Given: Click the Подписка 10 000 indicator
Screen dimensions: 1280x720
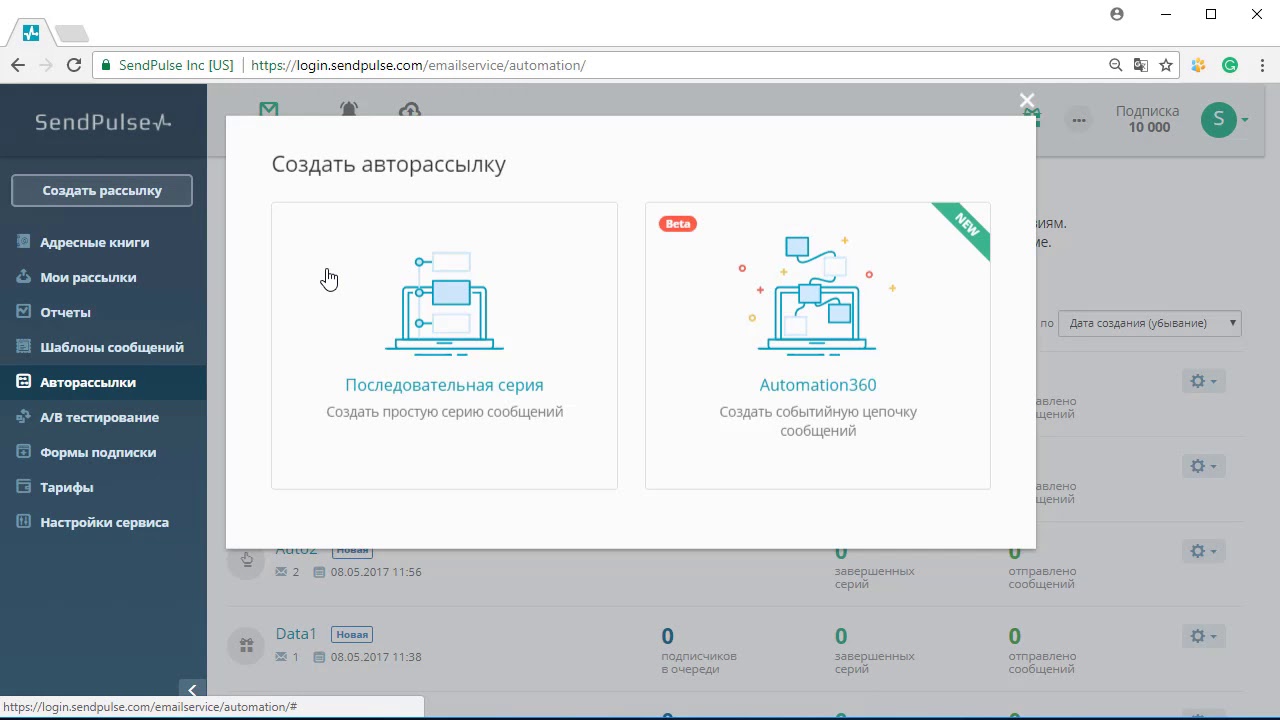Looking at the screenshot, I should (1148, 119).
